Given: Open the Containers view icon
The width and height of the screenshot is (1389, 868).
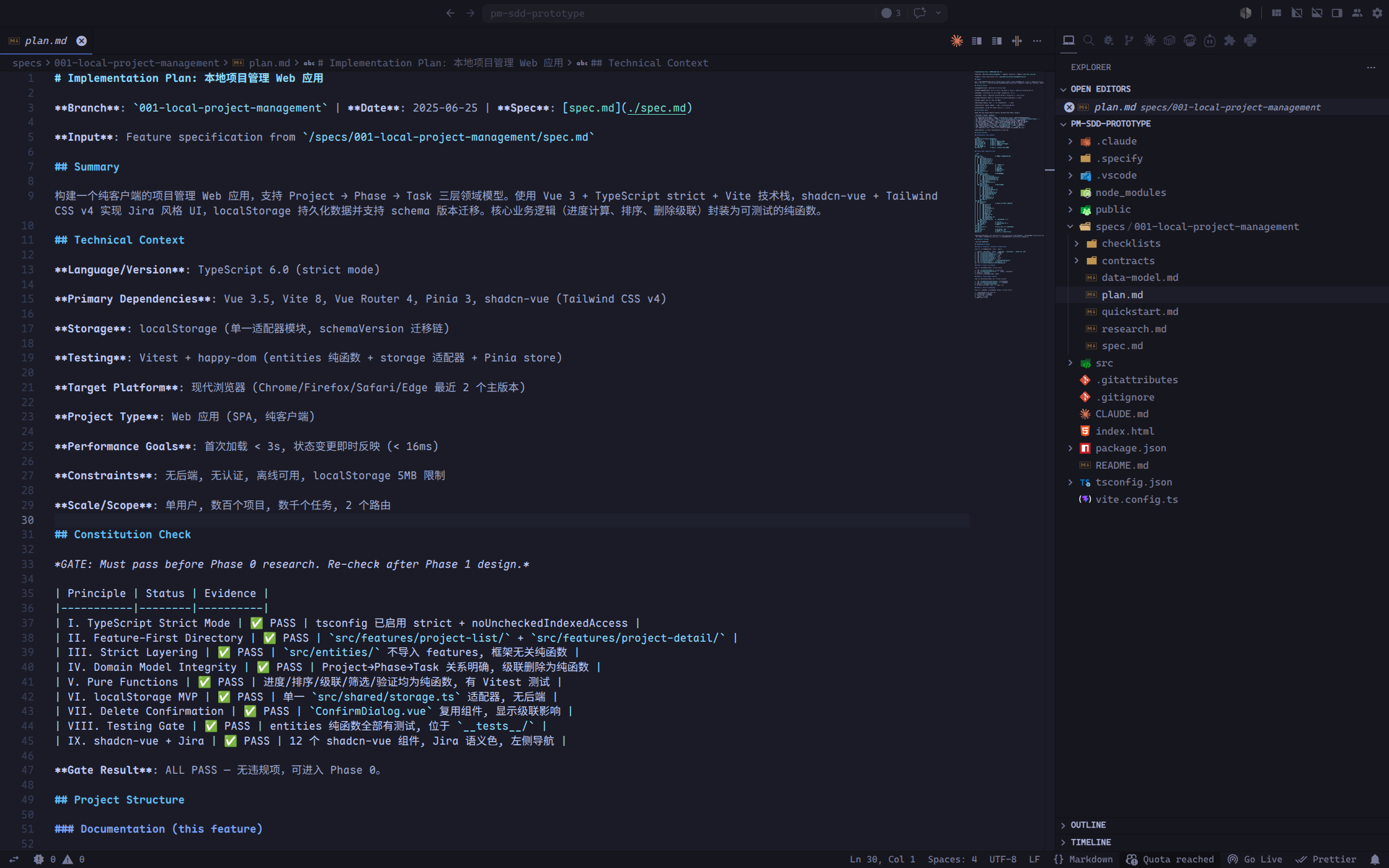Looking at the screenshot, I should coord(1169,40).
